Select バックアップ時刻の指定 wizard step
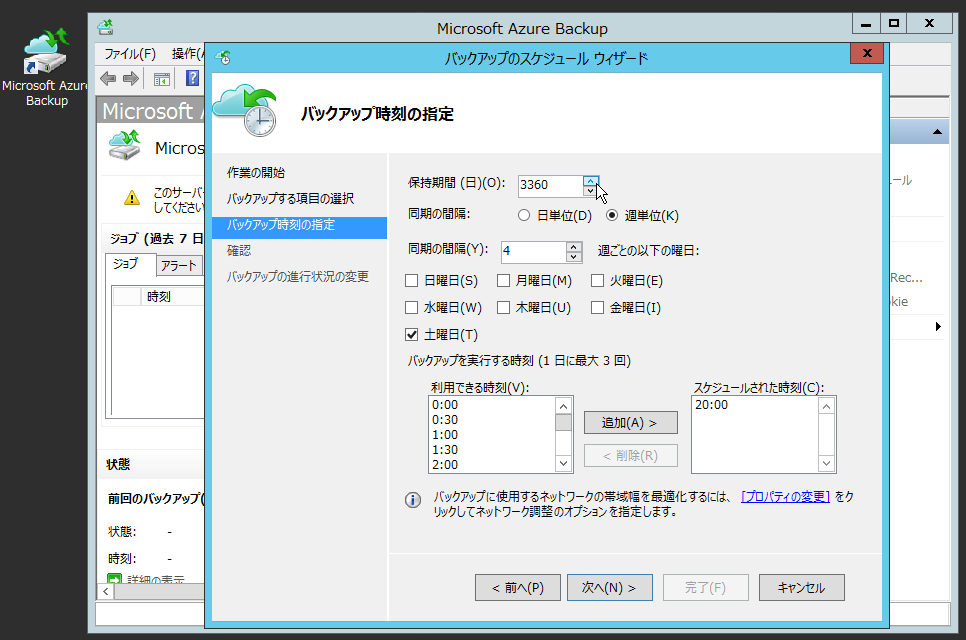The image size is (966, 640). pyautogui.click(x=299, y=225)
